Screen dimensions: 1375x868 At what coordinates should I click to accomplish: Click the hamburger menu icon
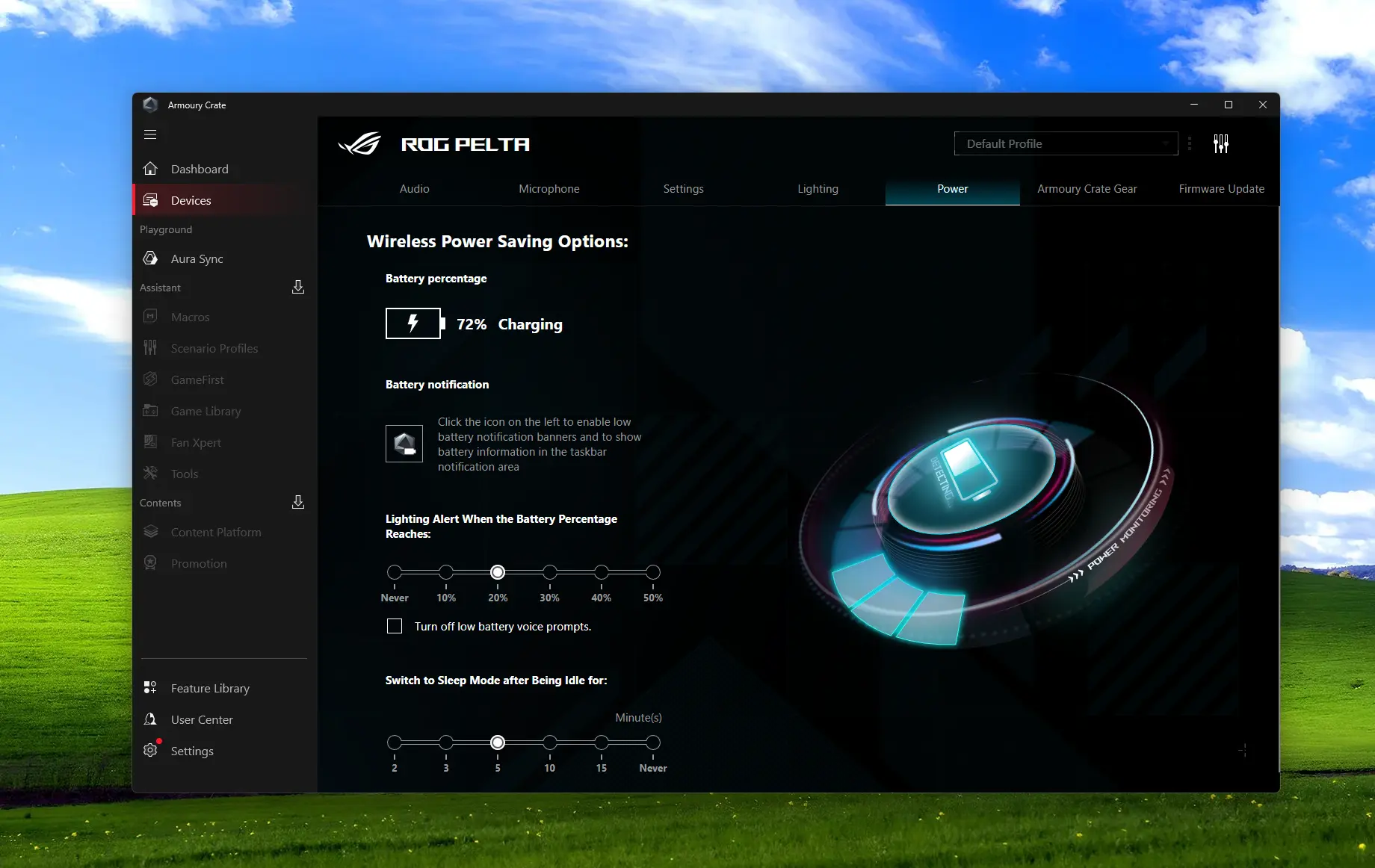coord(150,134)
